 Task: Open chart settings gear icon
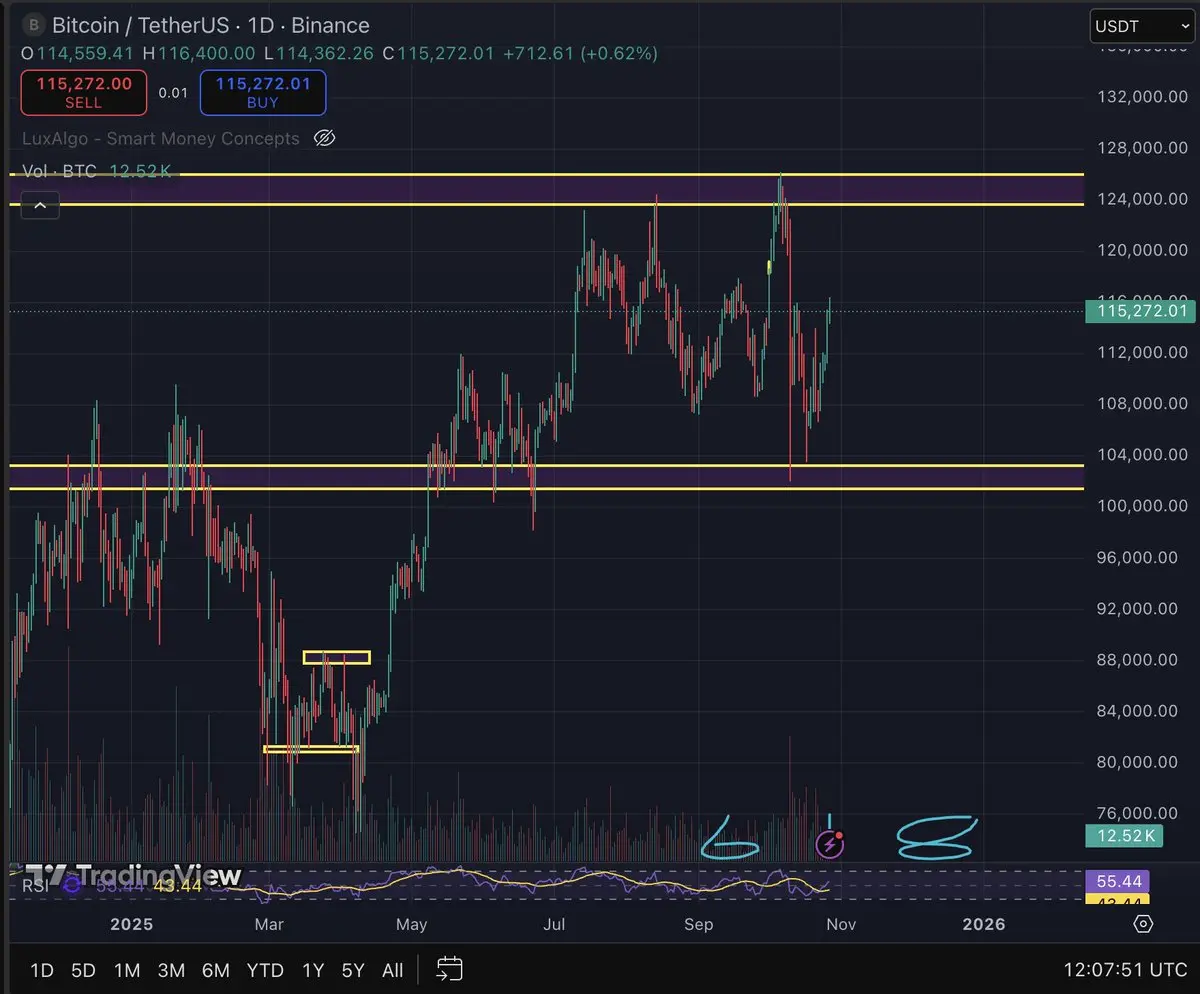1145,923
